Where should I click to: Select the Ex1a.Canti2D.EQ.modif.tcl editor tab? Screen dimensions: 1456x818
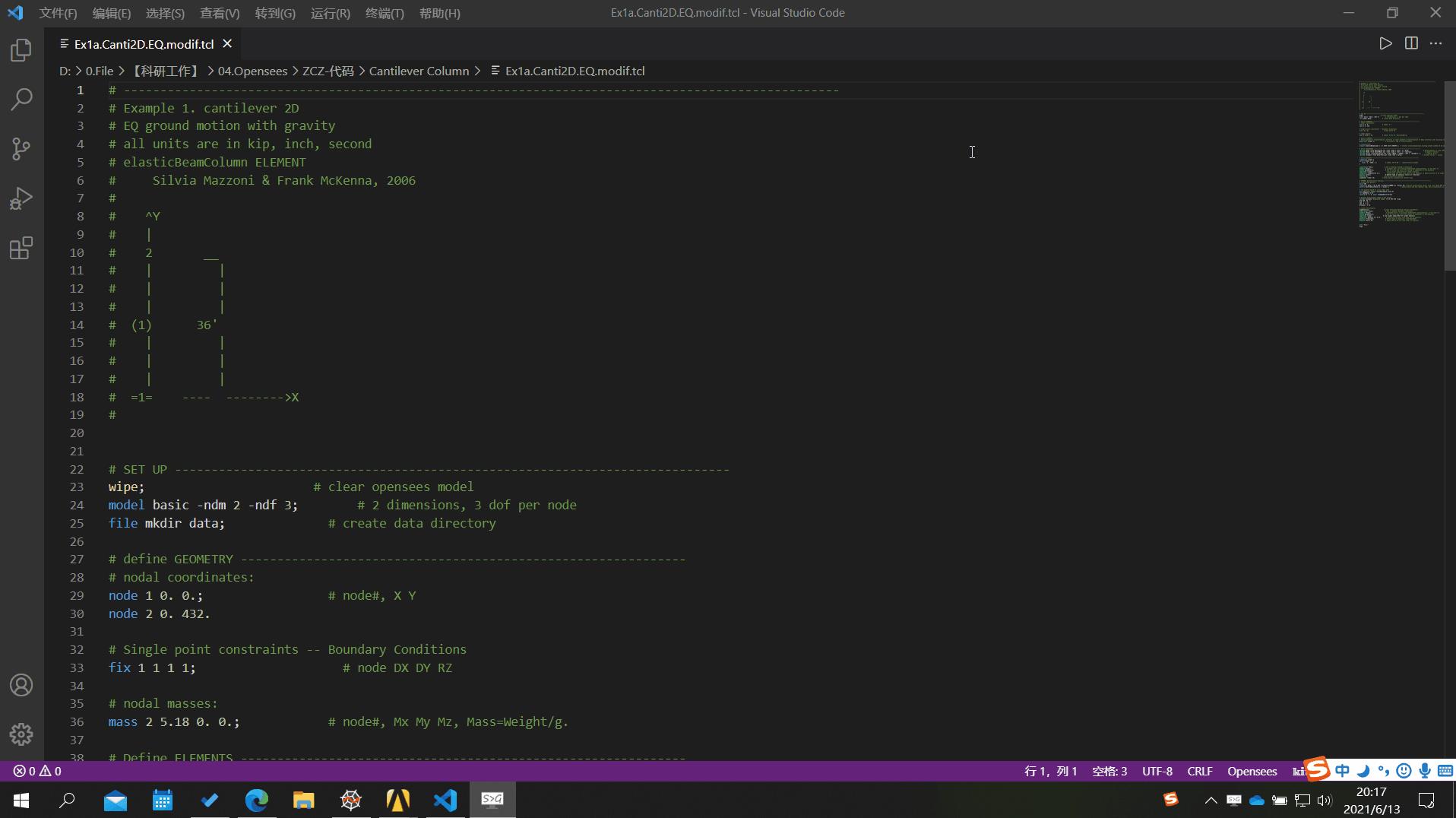click(x=144, y=44)
